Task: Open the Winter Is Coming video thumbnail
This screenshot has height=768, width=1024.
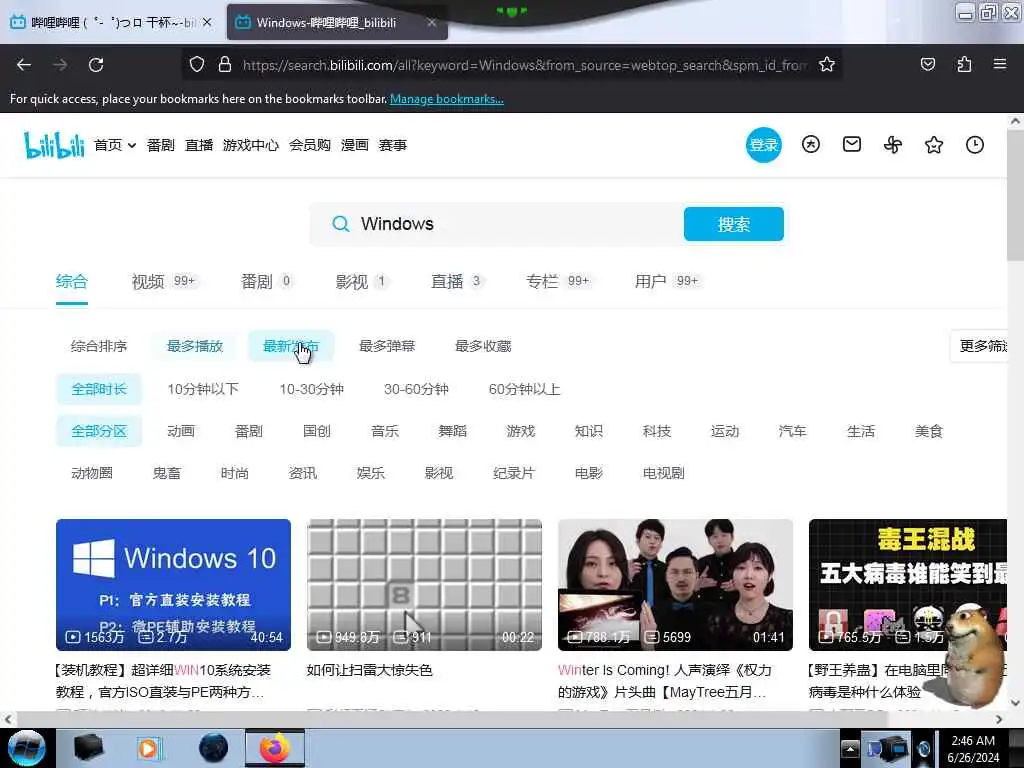Action: click(x=675, y=584)
